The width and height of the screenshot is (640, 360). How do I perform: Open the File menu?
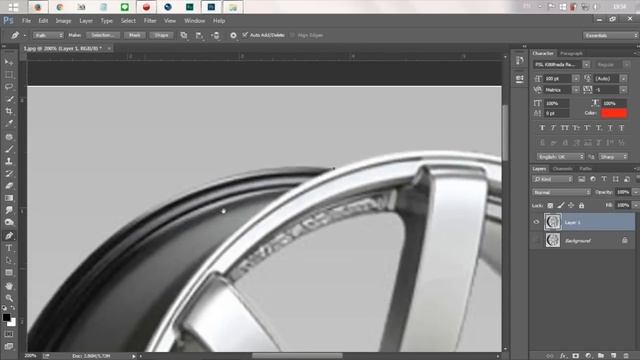[x=27, y=21]
